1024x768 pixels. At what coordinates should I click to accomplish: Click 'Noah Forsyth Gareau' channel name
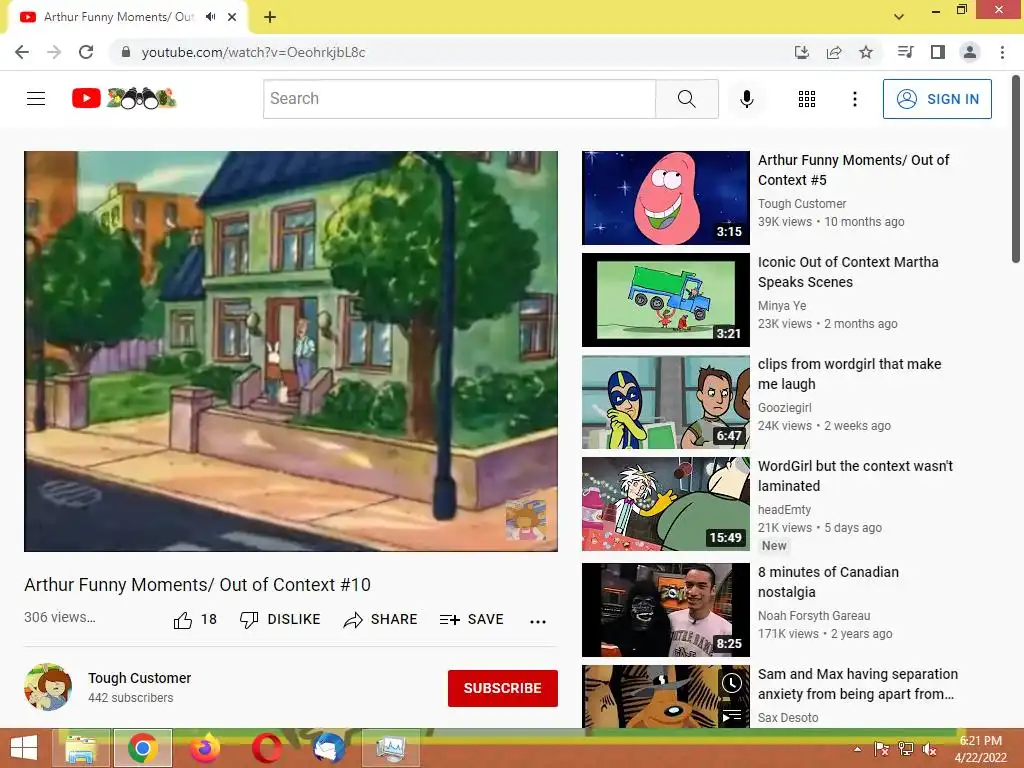[814, 615]
